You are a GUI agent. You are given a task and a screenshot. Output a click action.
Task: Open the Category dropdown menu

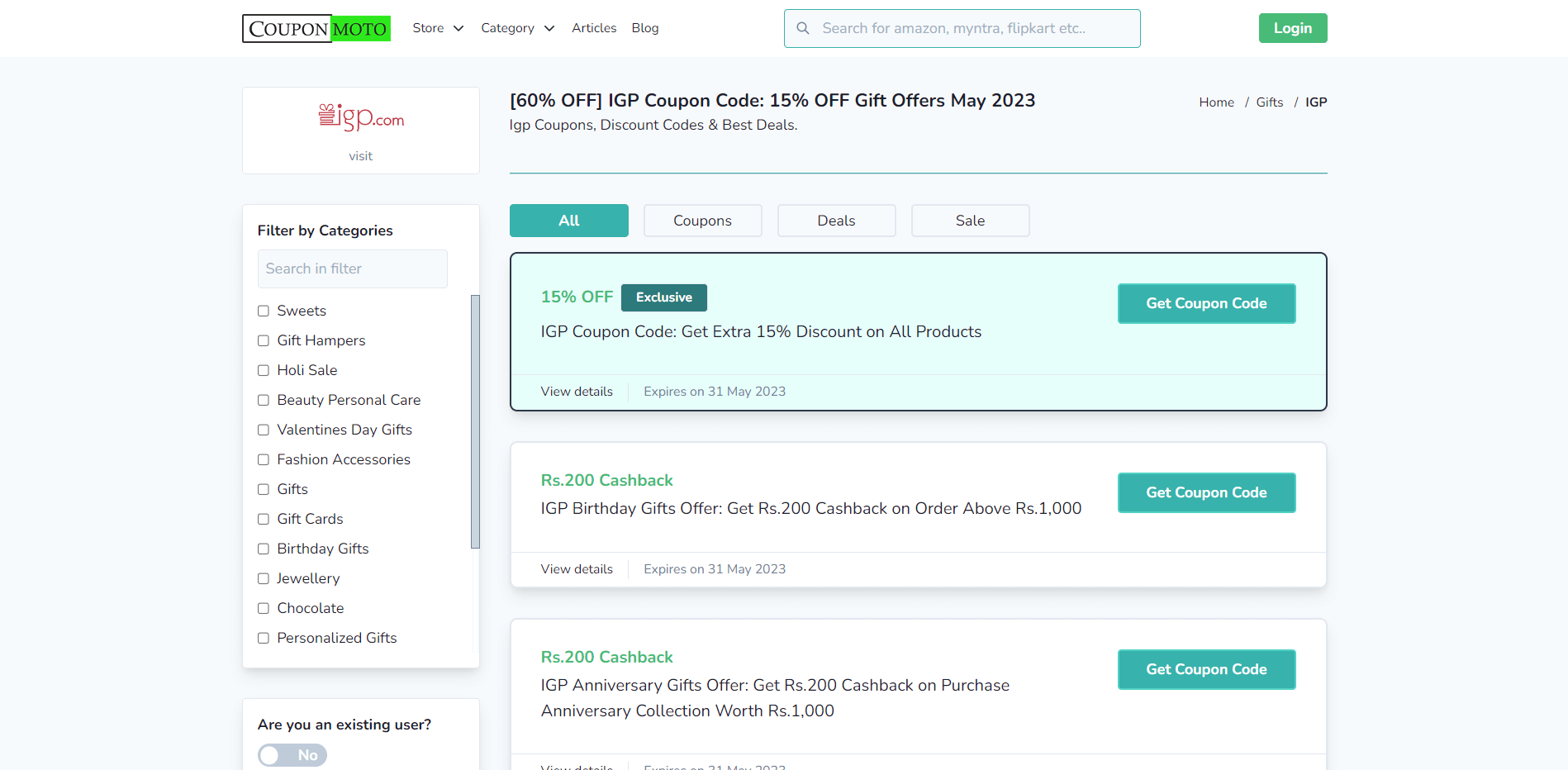[517, 28]
